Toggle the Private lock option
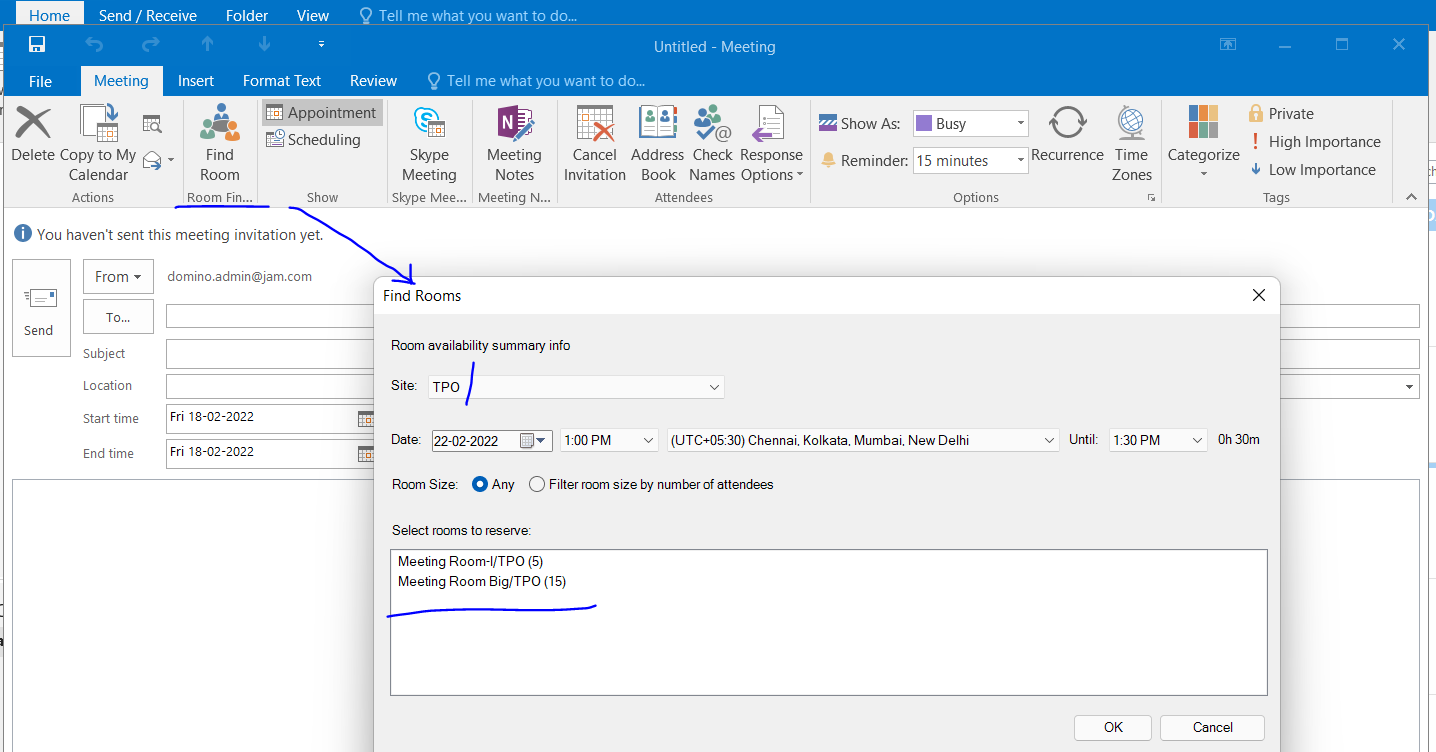 (x=1280, y=114)
